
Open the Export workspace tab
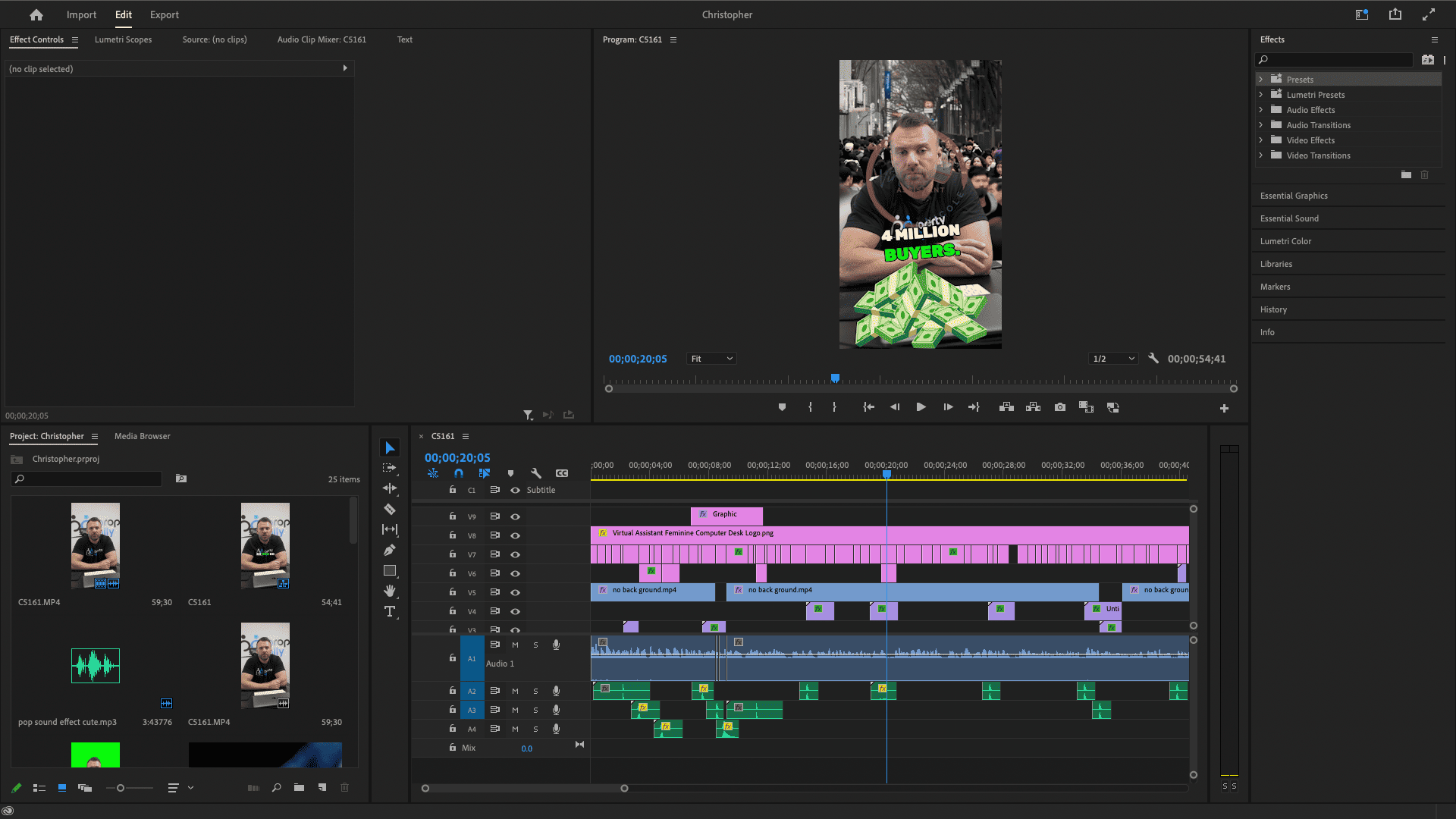pyautogui.click(x=164, y=14)
